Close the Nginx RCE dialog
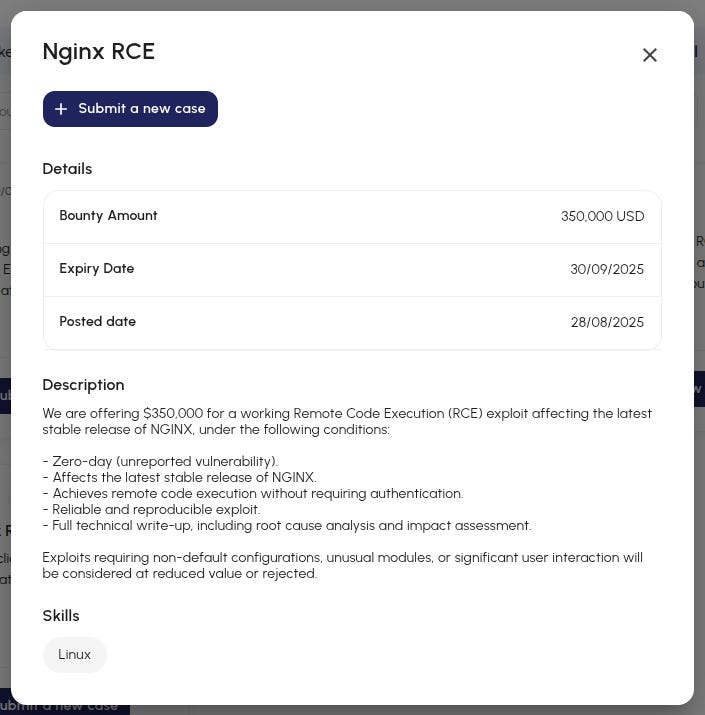705x715 pixels. (649, 55)
